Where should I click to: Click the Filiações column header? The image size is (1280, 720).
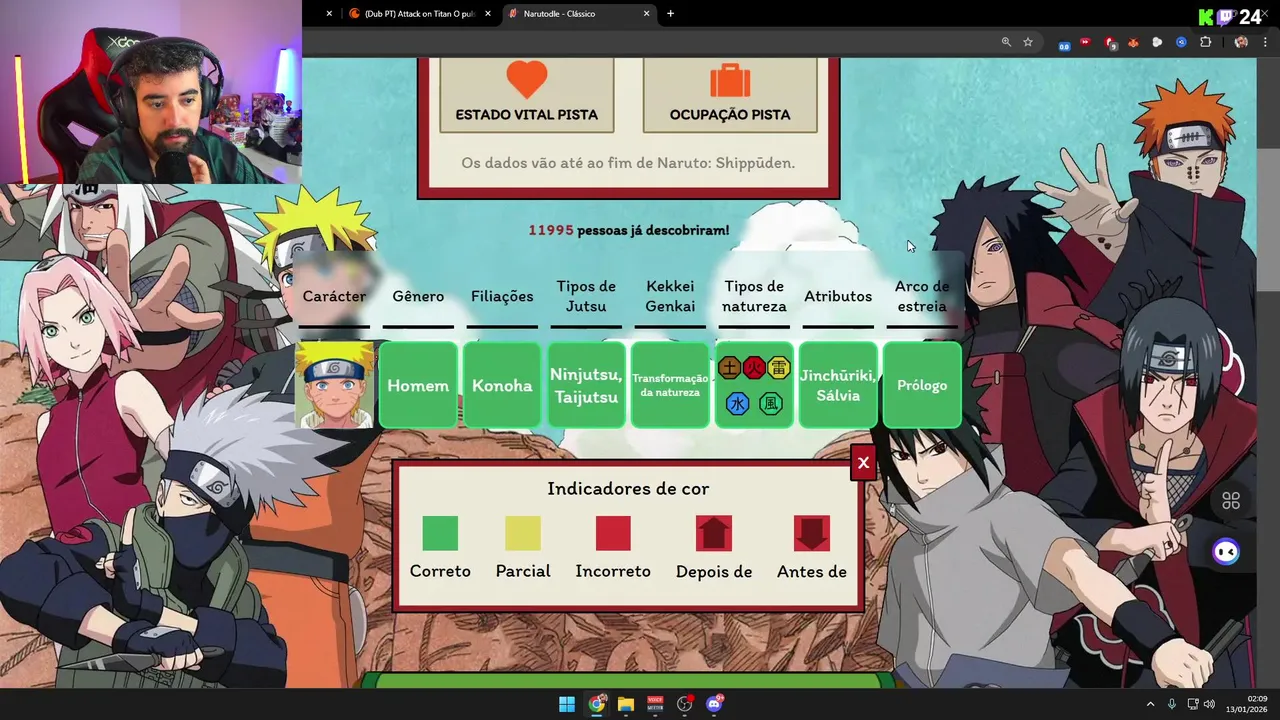pos(502,296)
